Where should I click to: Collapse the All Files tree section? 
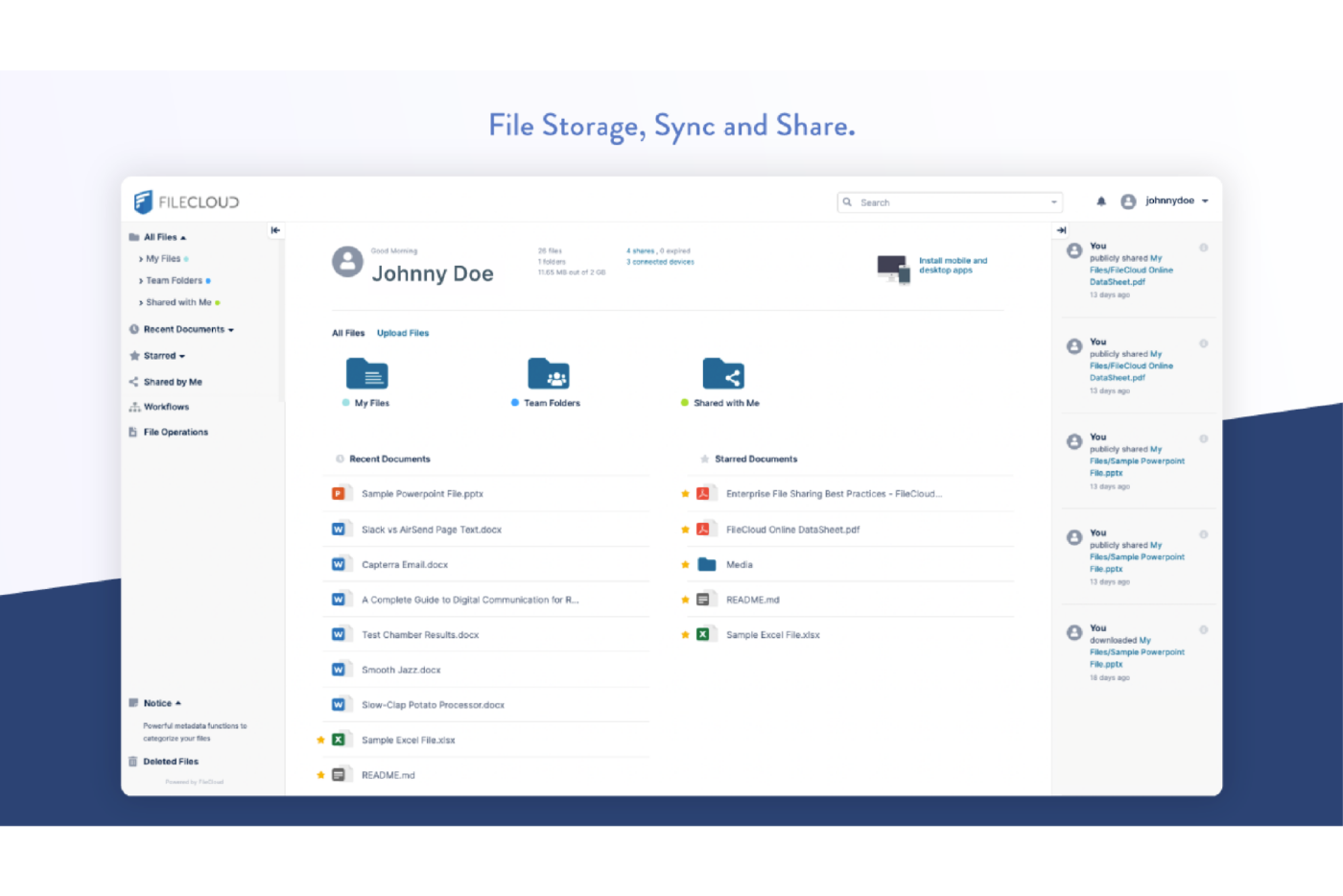point(181,236)
